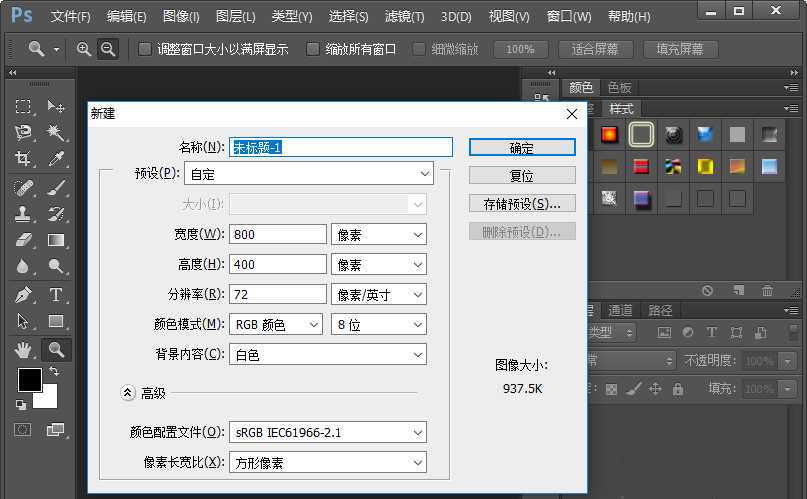Enable 调整窗口大小以满屏显示 checkbox
Screen dimensions: 807x499
(145, 49)
